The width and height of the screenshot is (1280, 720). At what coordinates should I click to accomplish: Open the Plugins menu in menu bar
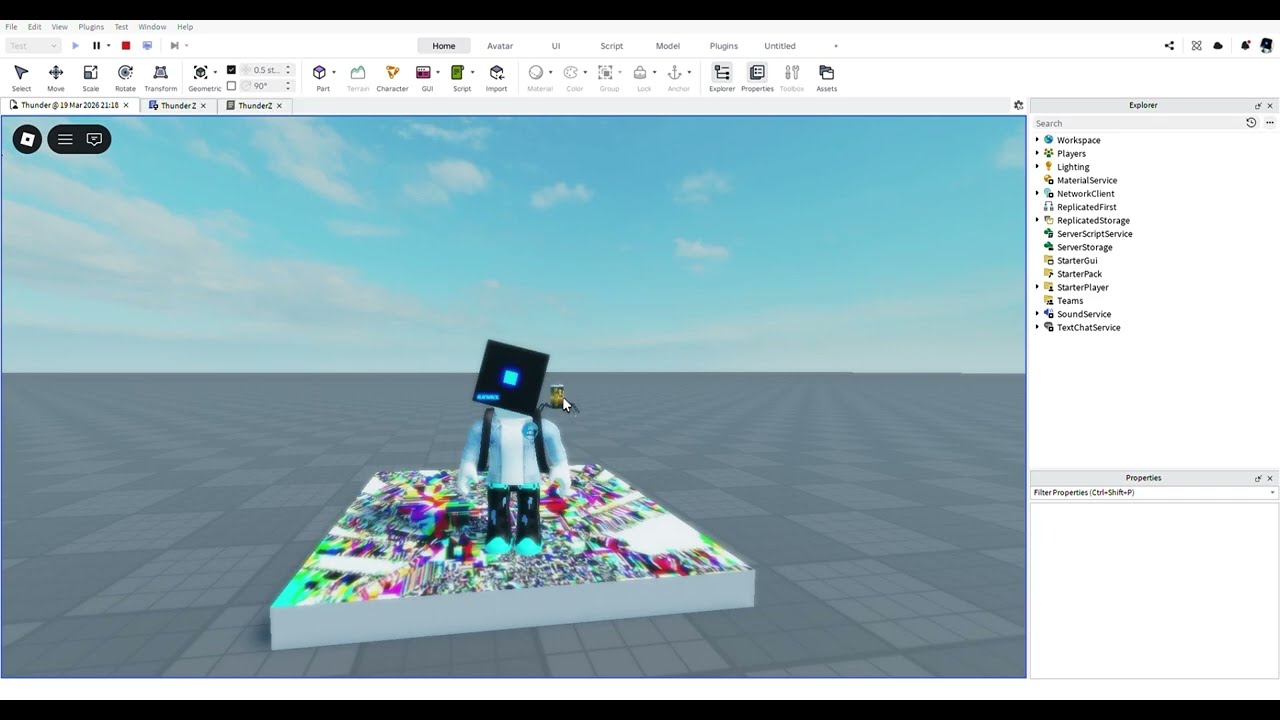click(x=91, y=27)
